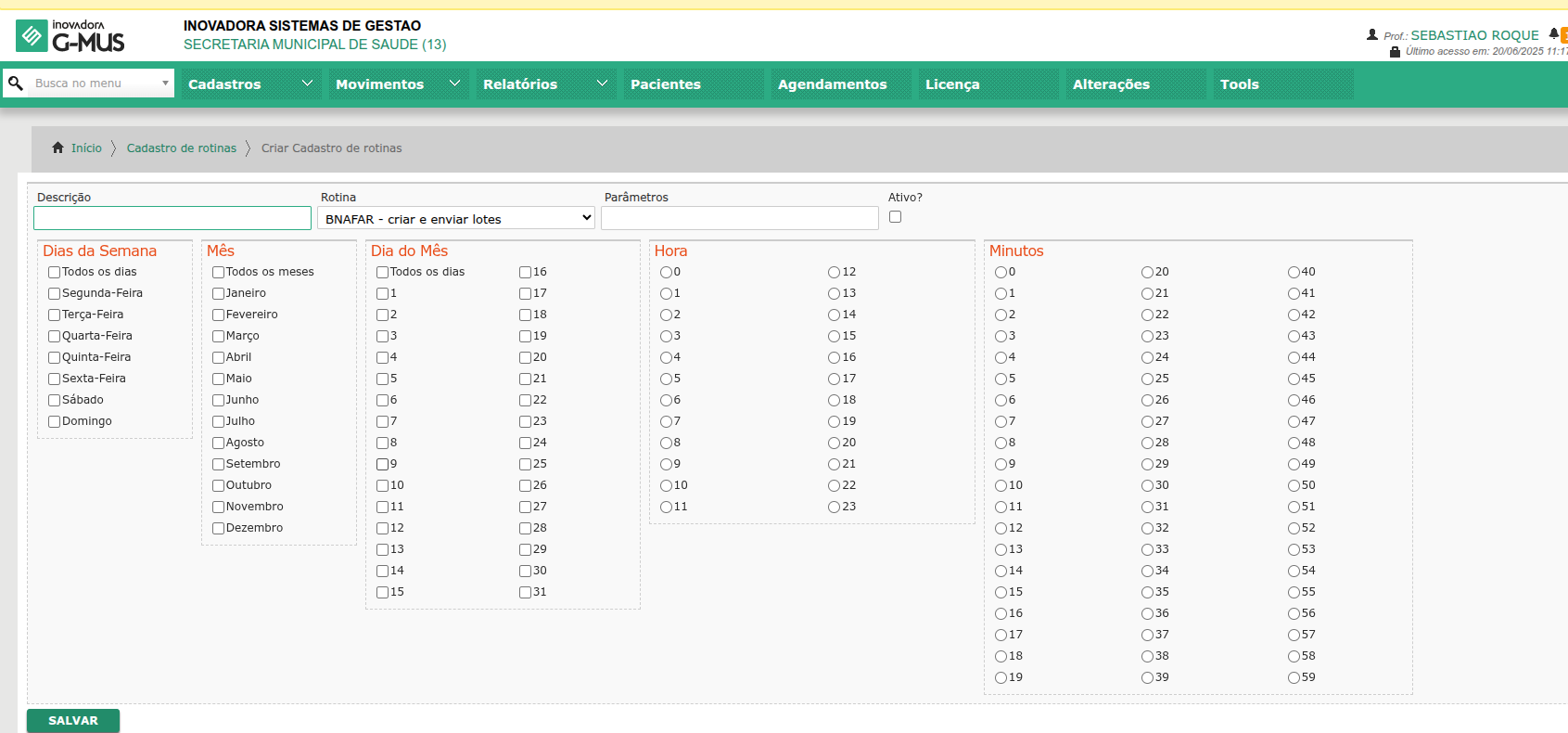Select minute 19 in Minutos
The image size is (1568, 733).
[x=1001, y=678]
